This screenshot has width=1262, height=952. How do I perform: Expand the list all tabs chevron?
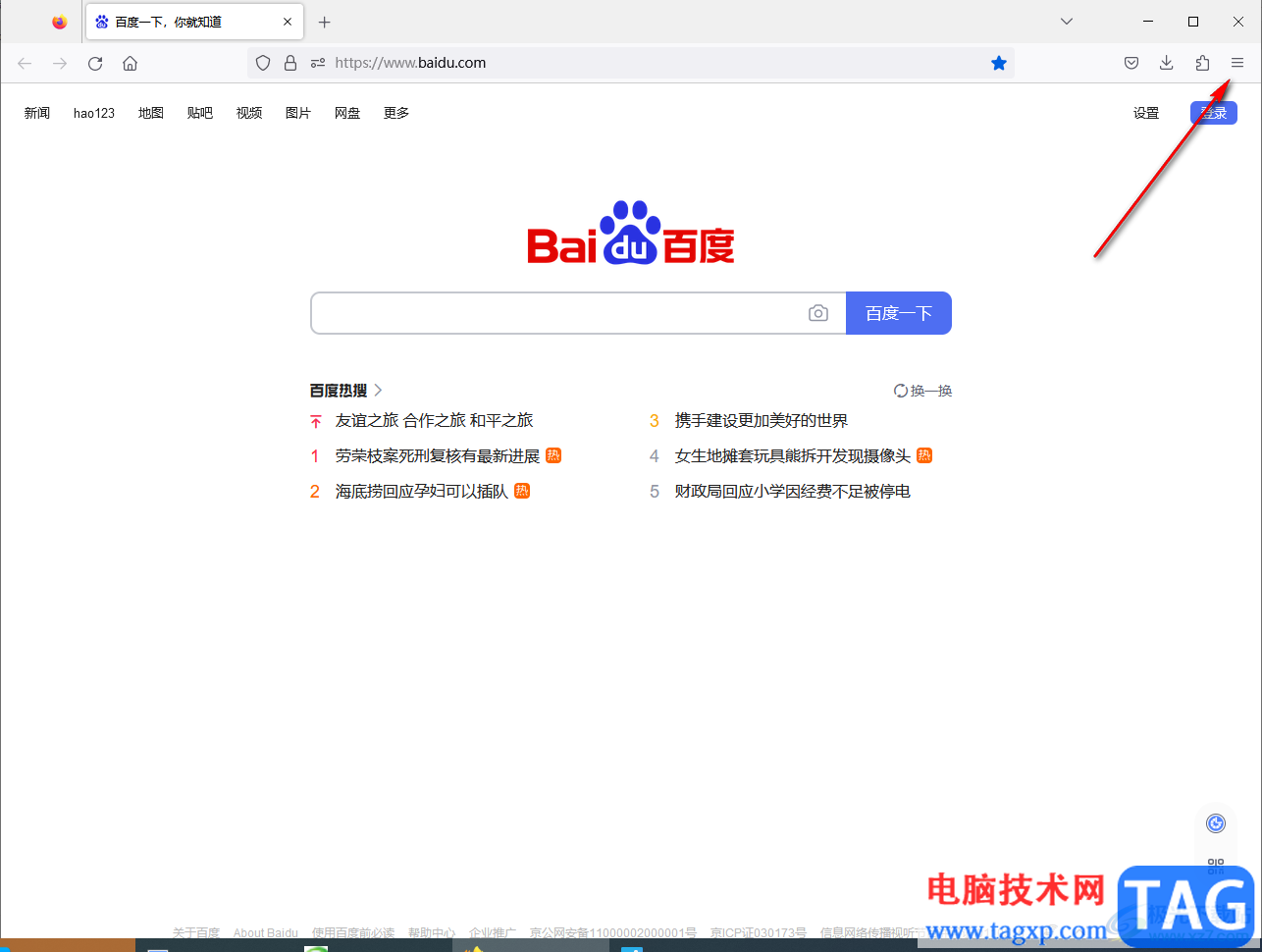point(1067,21)
